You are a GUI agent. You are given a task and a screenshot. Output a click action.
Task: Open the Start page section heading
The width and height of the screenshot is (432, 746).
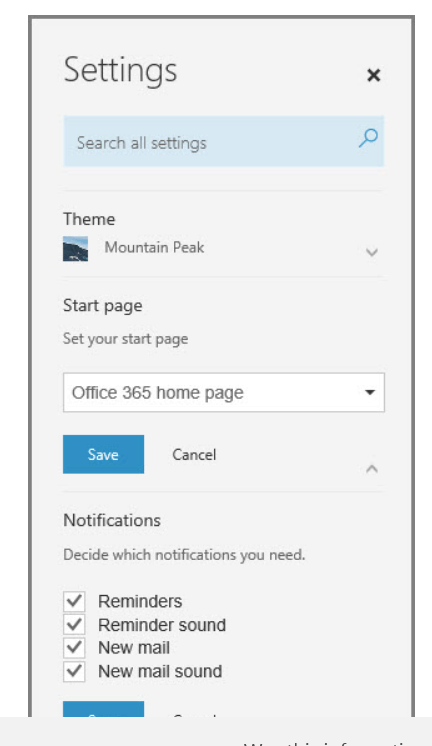pos(103,305)
